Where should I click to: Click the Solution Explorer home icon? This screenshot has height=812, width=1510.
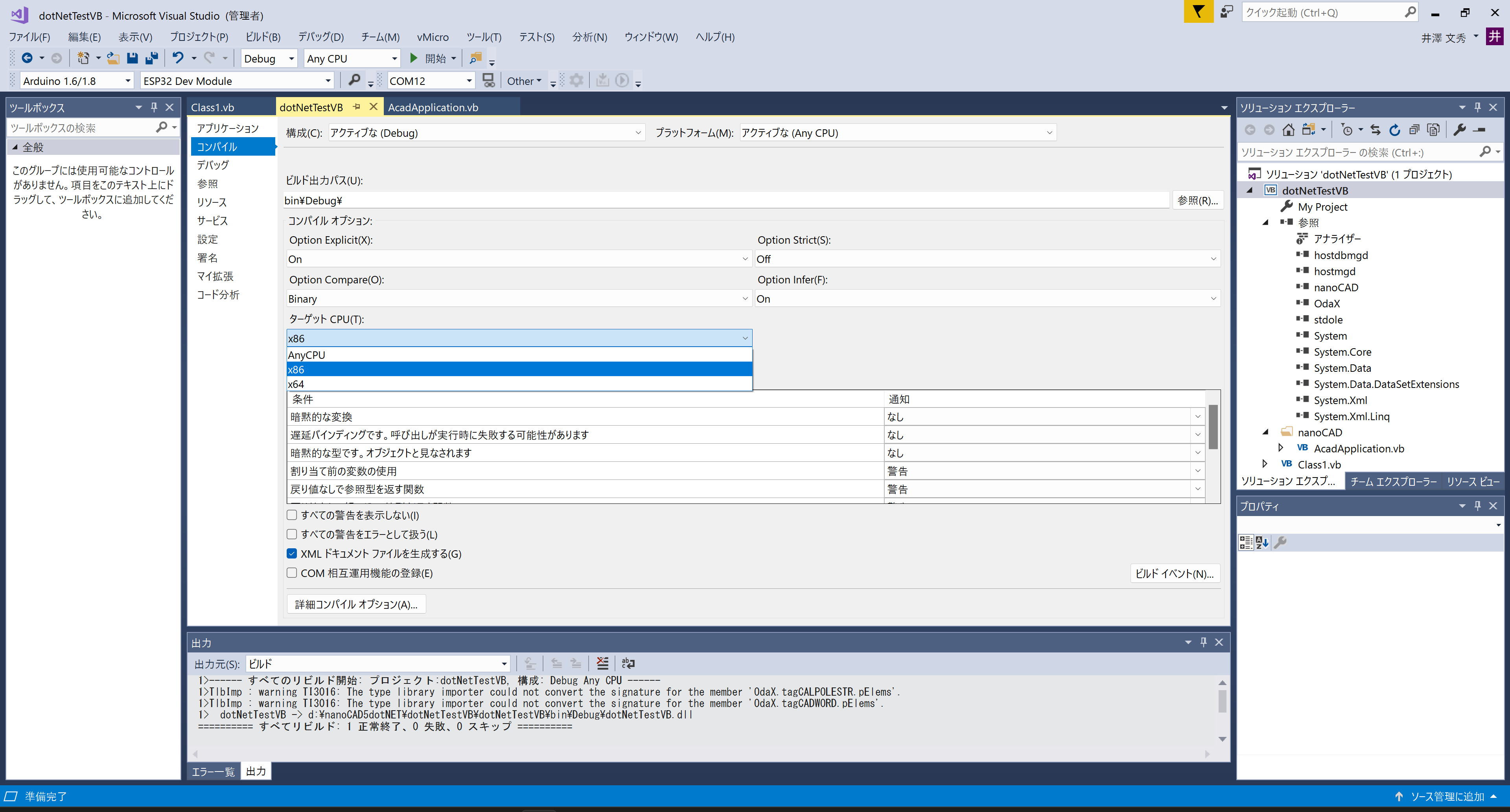point(1289,130)
